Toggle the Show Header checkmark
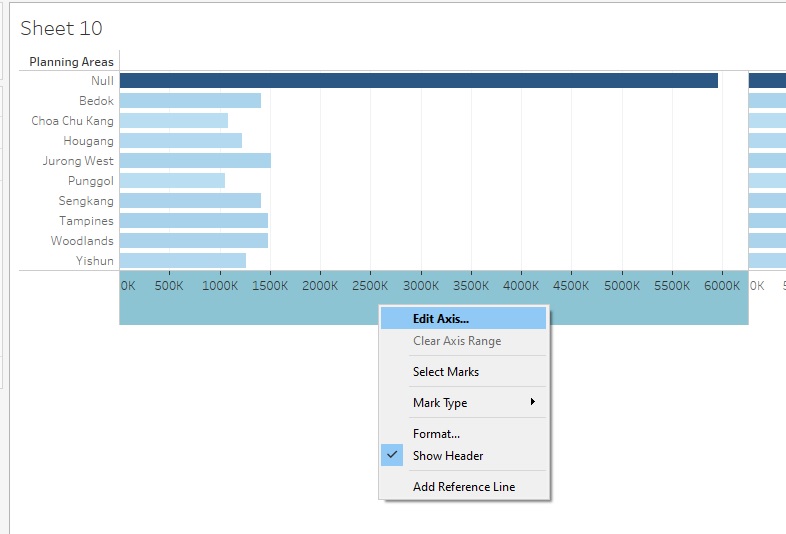The image size is (786, 534). tap(392, 456)
